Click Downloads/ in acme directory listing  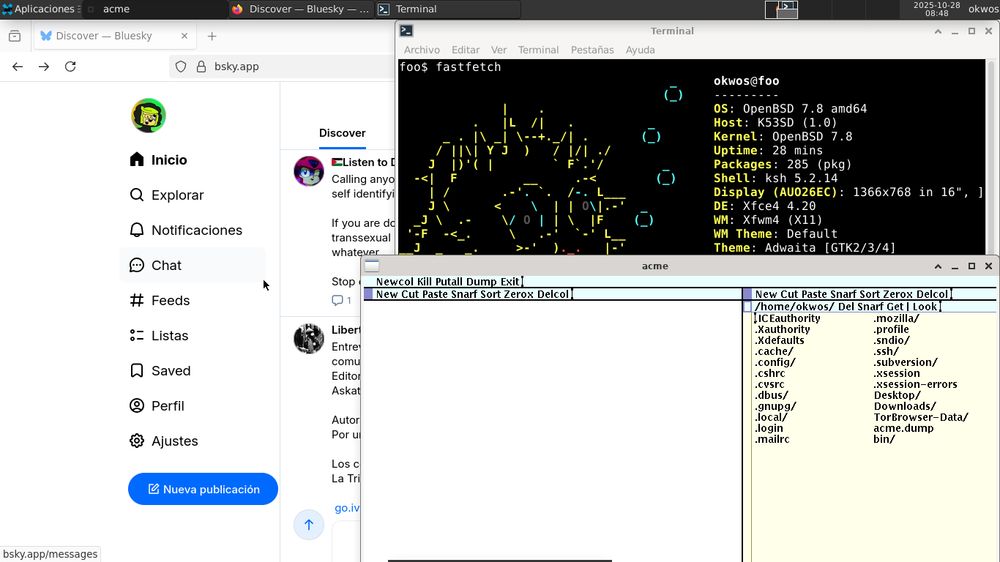(x=905, y=406)
